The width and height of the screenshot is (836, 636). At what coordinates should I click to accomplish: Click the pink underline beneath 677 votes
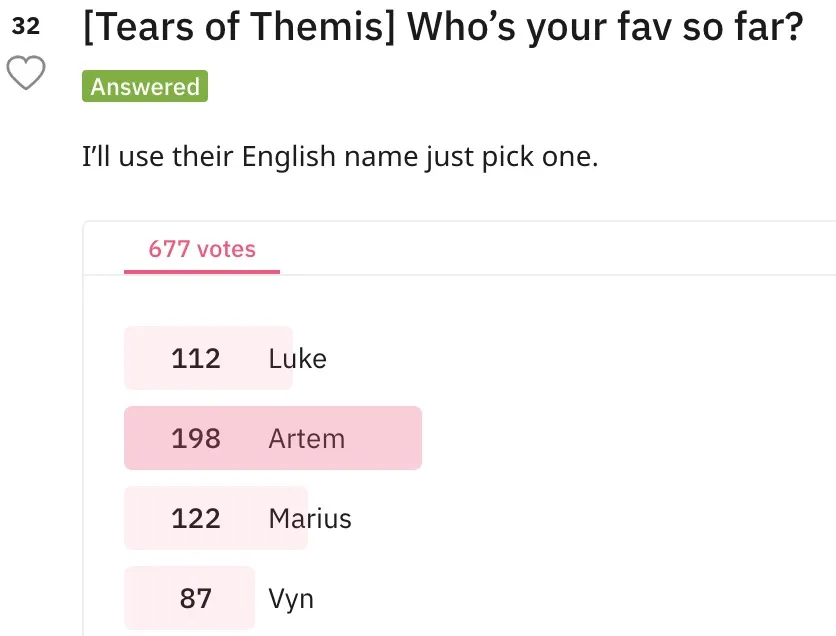point(202,271)
